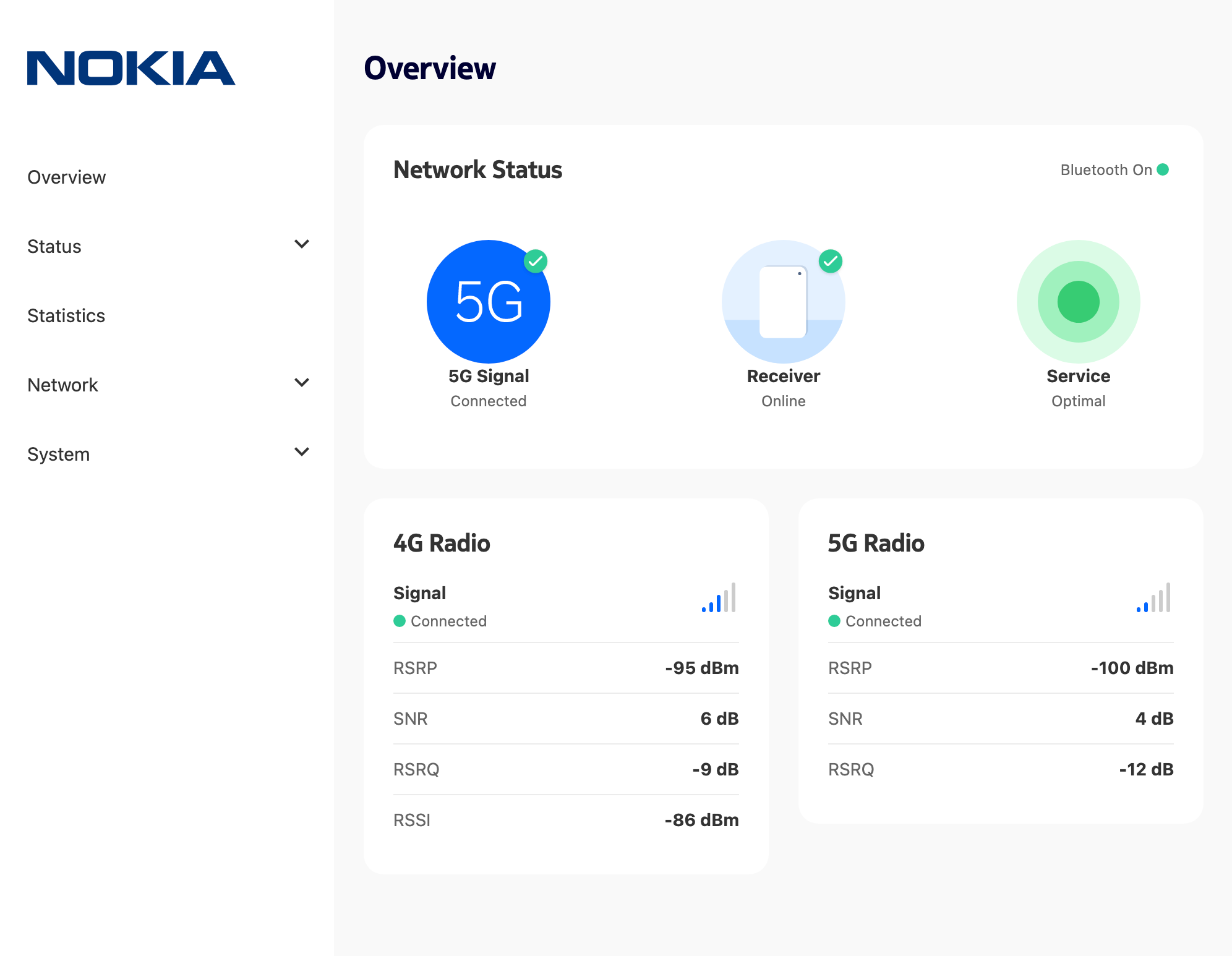Expand the Status chevron

(x=302, y=244)
